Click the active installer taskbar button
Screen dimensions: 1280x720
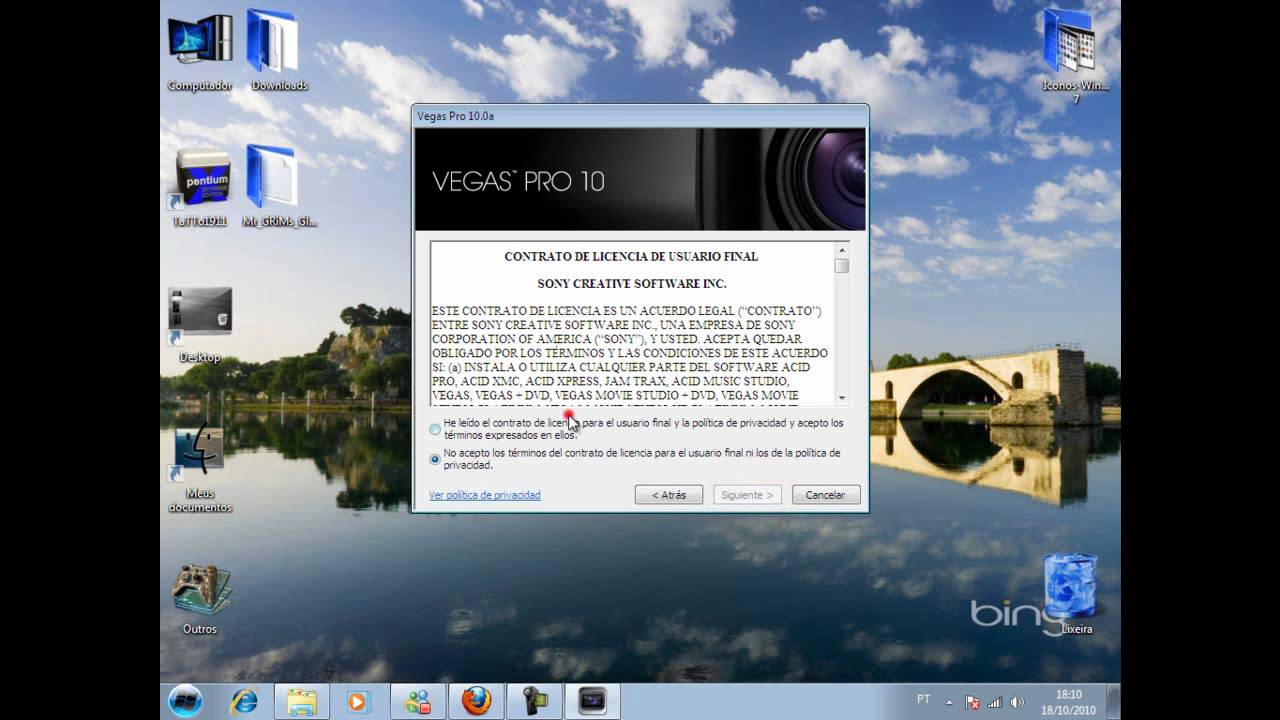click(593, 701)
